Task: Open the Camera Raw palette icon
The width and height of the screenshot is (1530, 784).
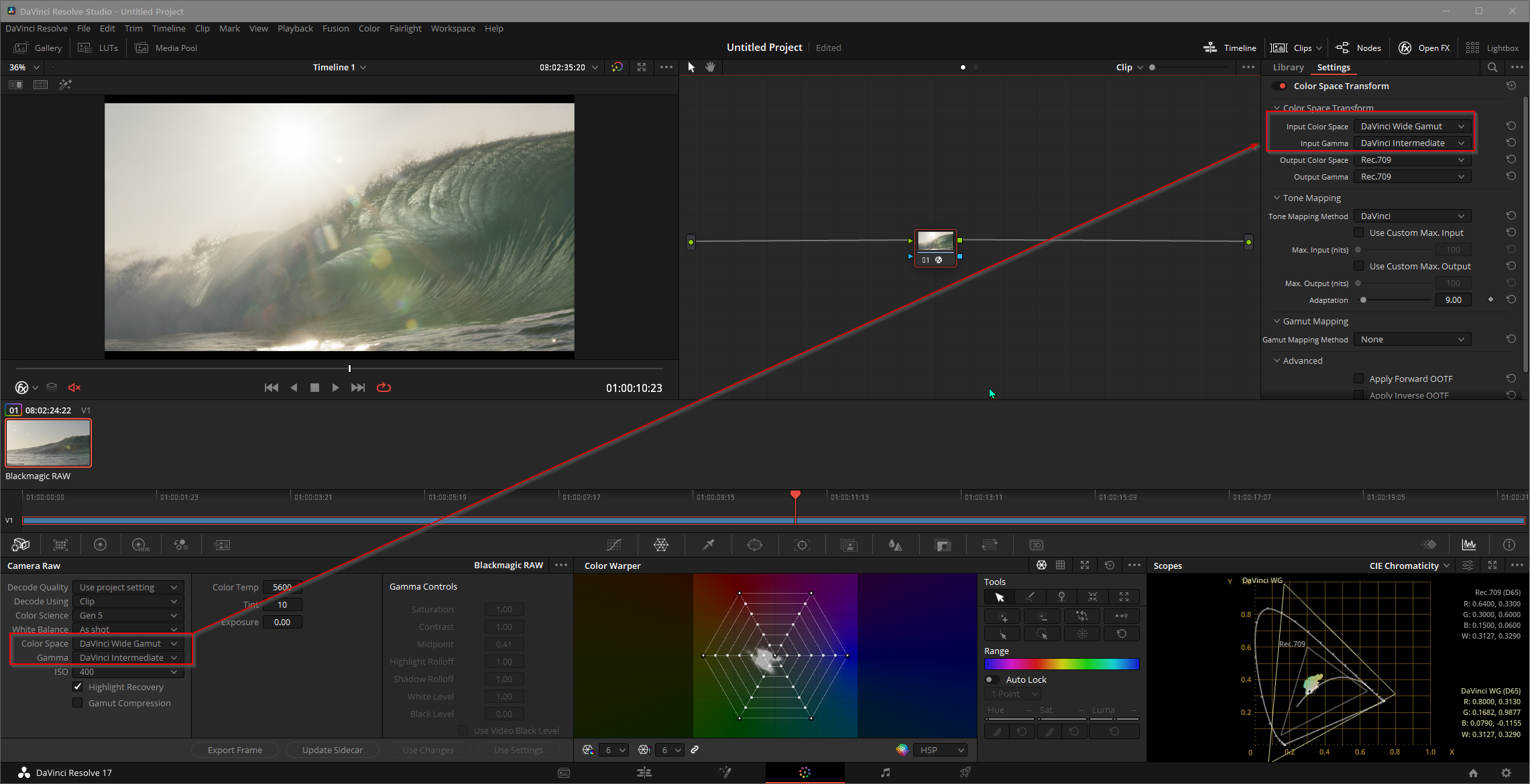Action: [x=21, y=545]
